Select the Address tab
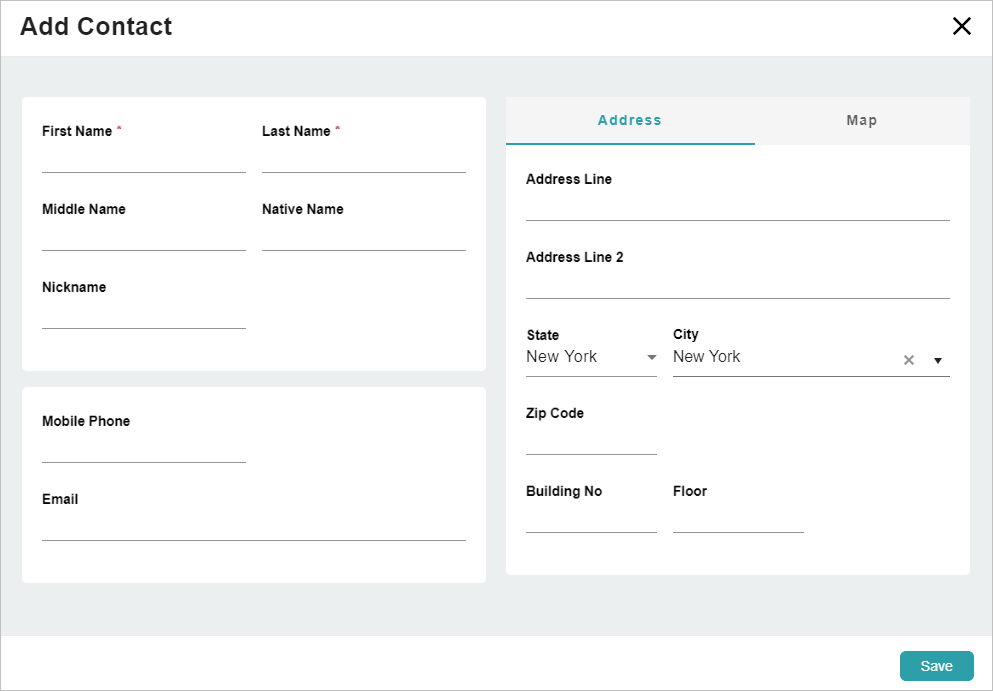The image size is (993, 691). pos(629,120)
